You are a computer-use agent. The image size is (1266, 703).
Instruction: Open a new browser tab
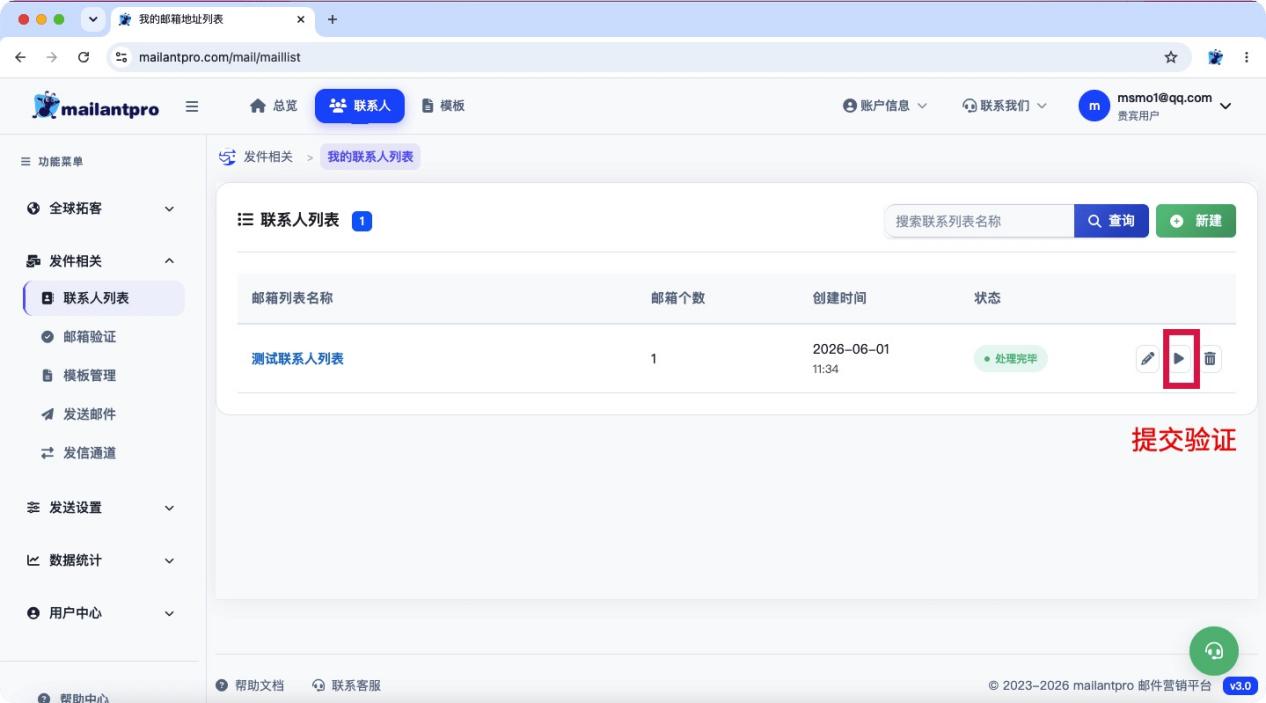click(333, 19)
